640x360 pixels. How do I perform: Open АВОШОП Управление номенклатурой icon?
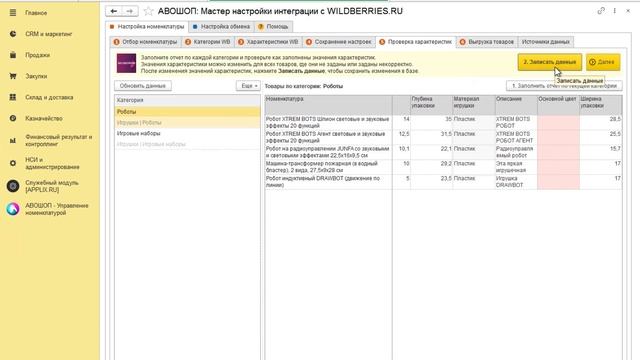pos(13,209)
